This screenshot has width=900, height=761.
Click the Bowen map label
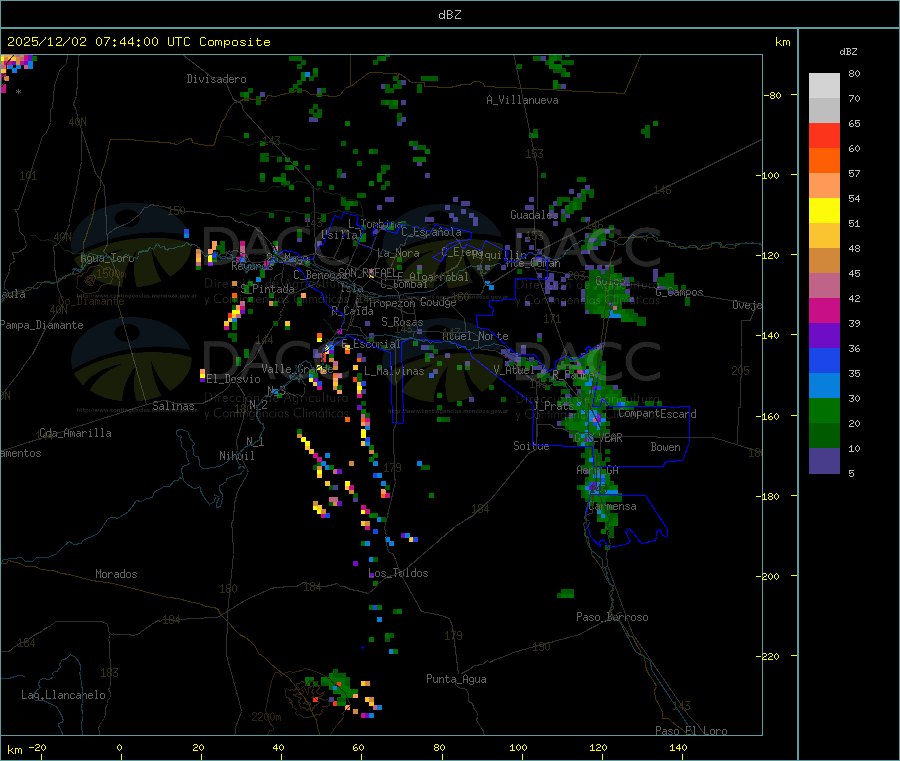pyautogui.click(x=665, y=446)
